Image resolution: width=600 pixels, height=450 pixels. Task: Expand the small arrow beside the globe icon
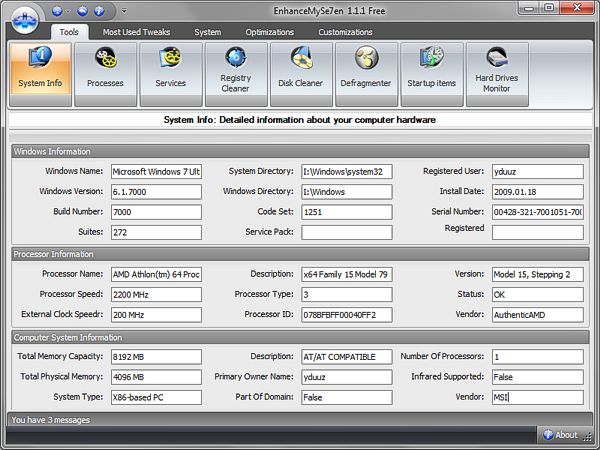click(x=68, y=11)
